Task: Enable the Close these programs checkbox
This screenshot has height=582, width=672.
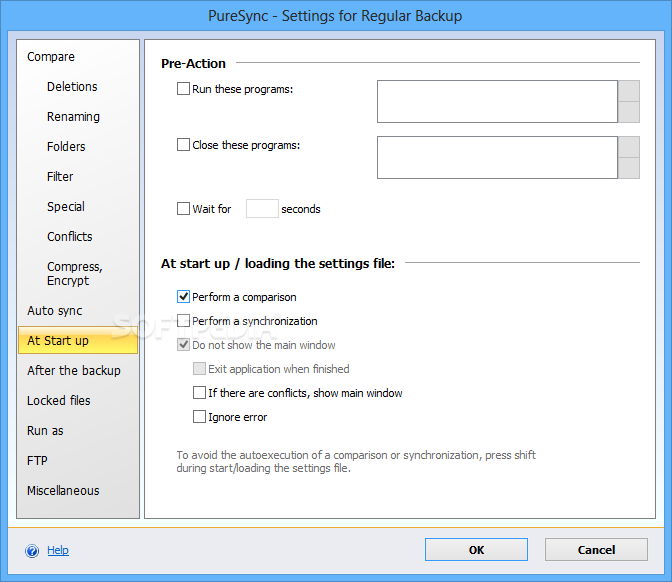Action: pyautogui.click(x=183, y=144)
